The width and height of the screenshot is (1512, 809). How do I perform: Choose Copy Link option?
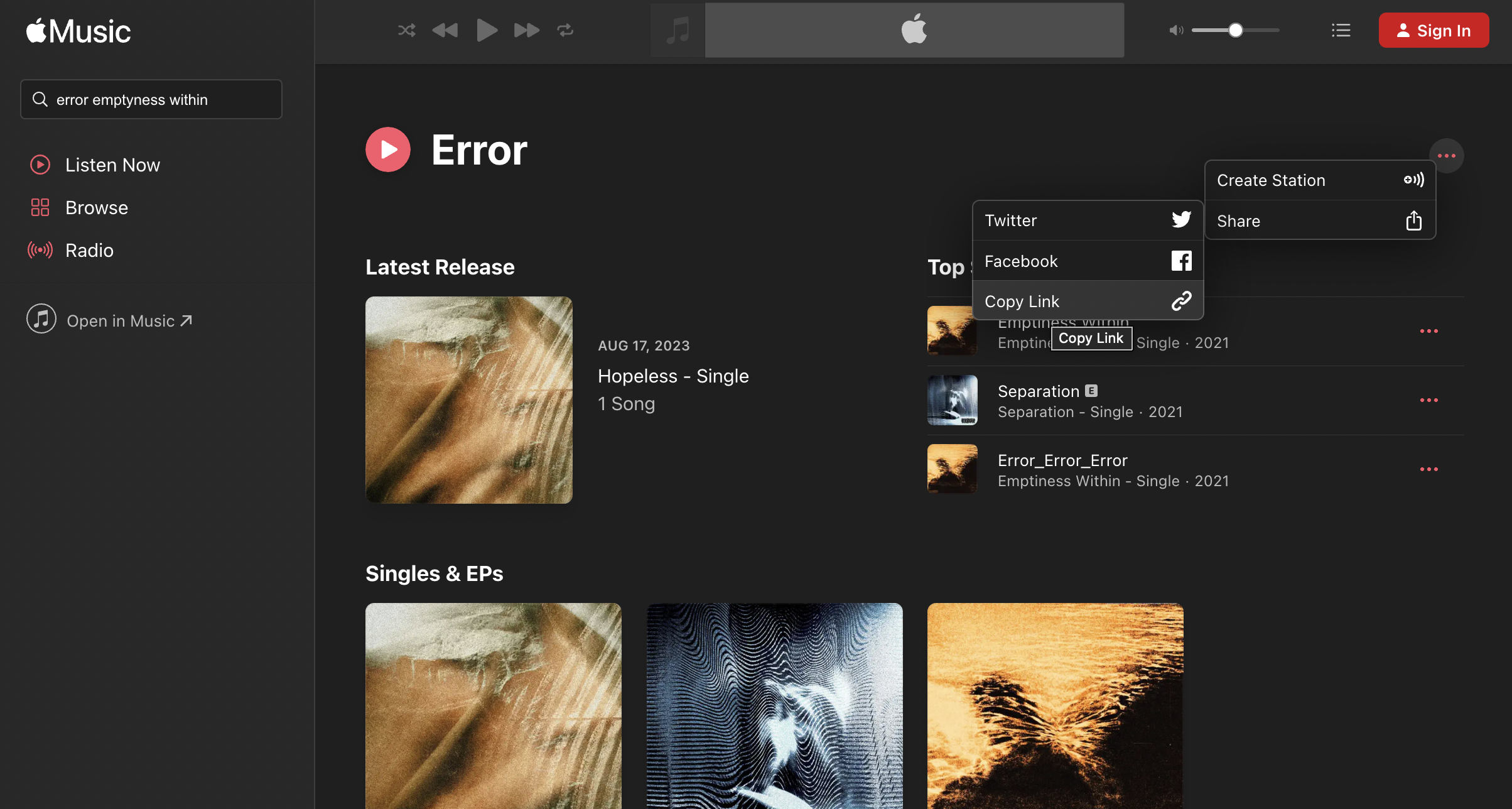point(1088,301)
